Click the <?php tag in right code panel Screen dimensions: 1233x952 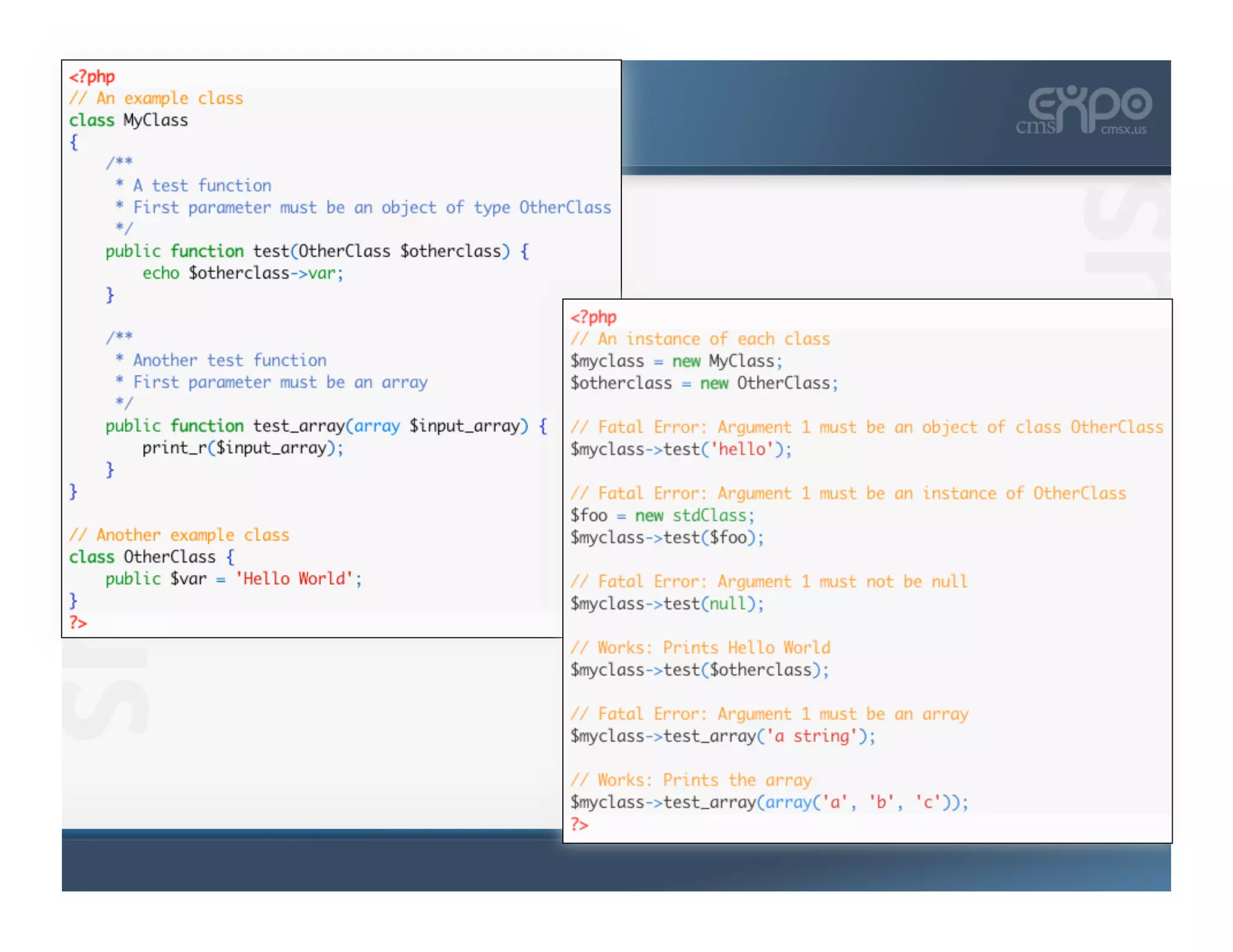[593, 317]
